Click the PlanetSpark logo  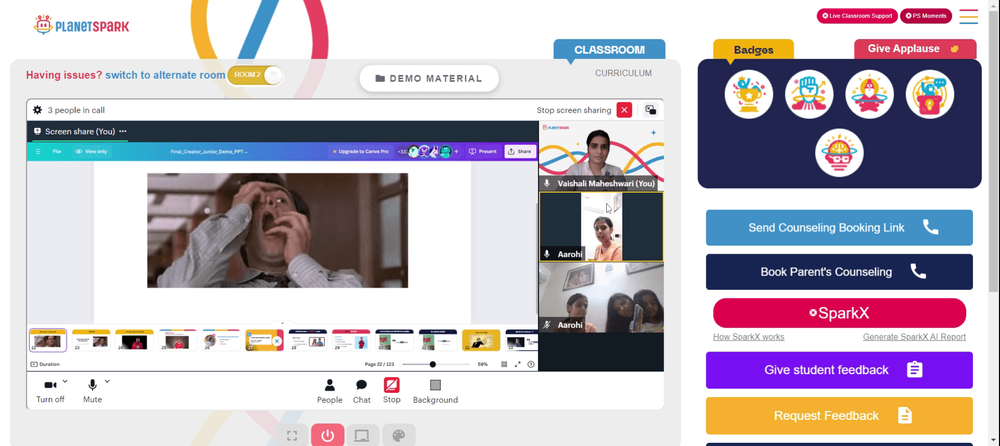click(81, 25)
